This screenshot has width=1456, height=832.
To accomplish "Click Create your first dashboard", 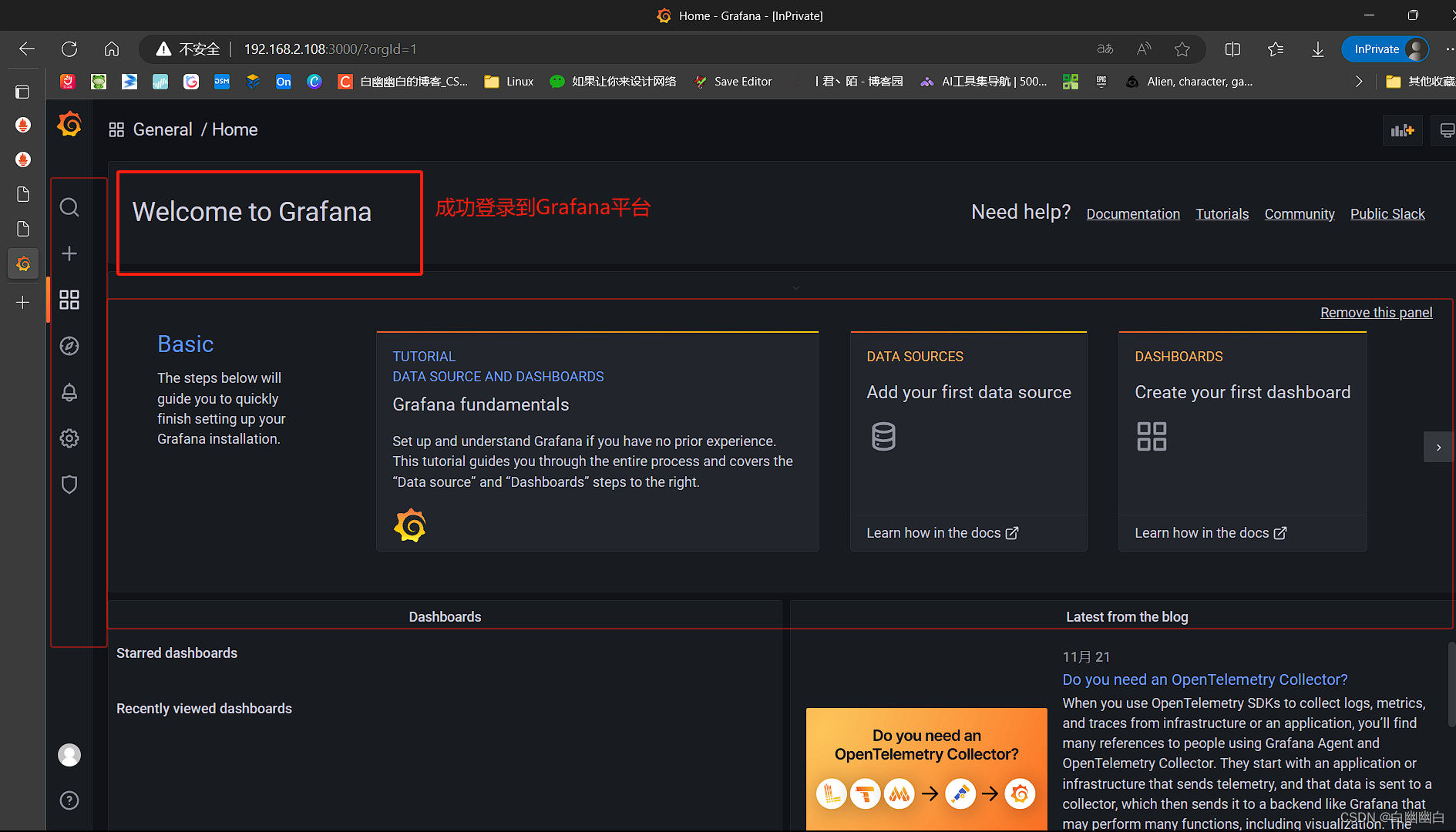I will [x=1242, y=392].
